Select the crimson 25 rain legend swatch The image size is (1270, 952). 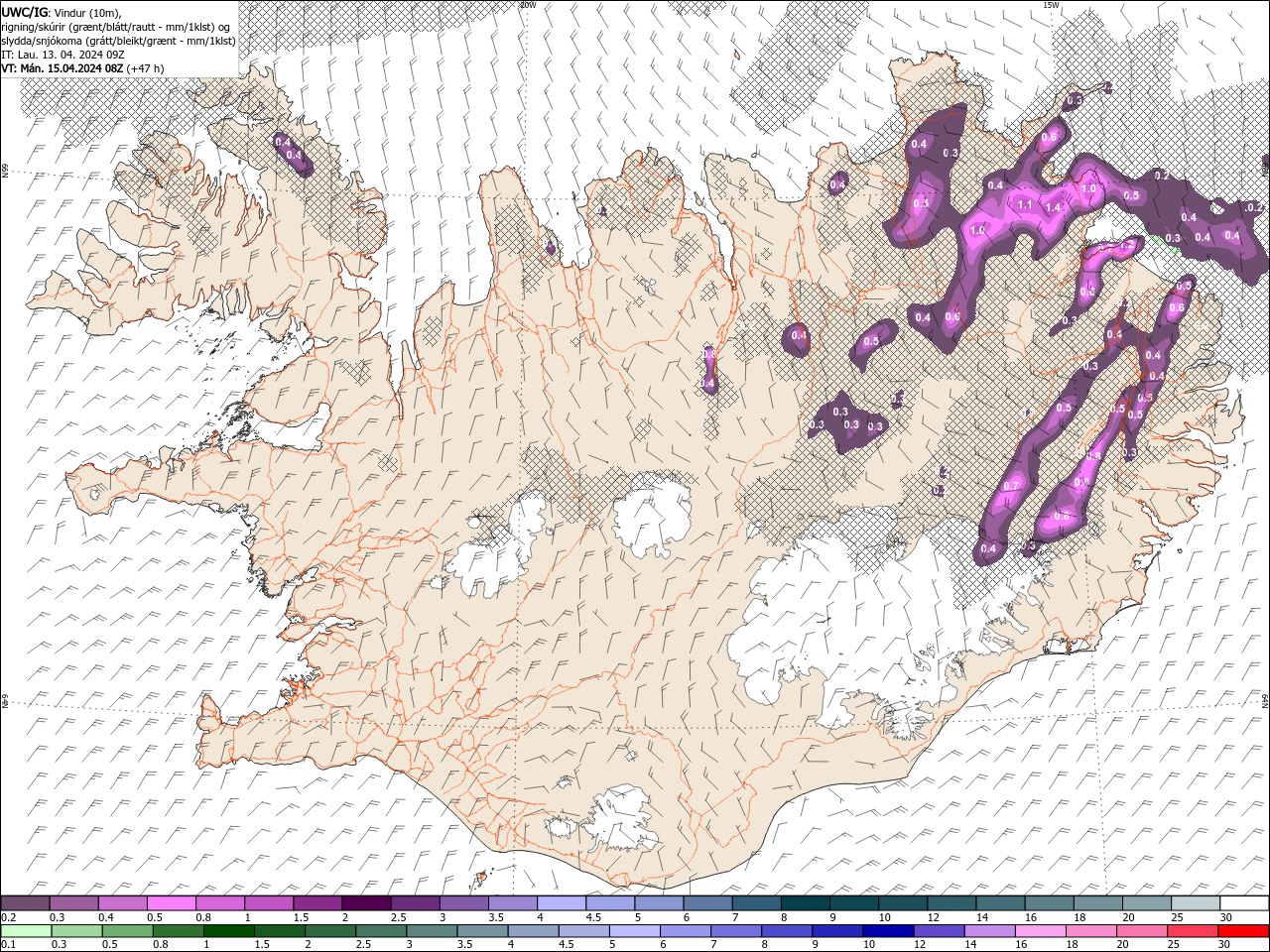point(1193,931)
